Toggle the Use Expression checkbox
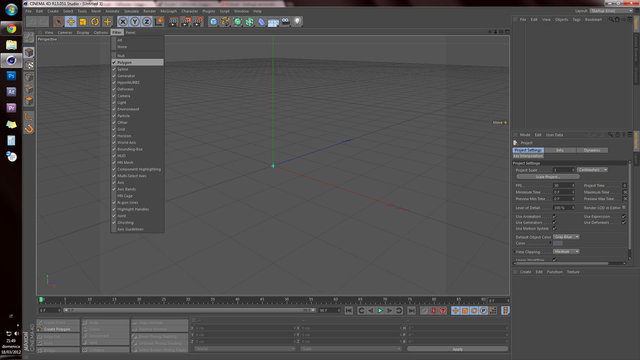Image resolution: width=640 pixels, height=360 pixels. pos(624,216)
